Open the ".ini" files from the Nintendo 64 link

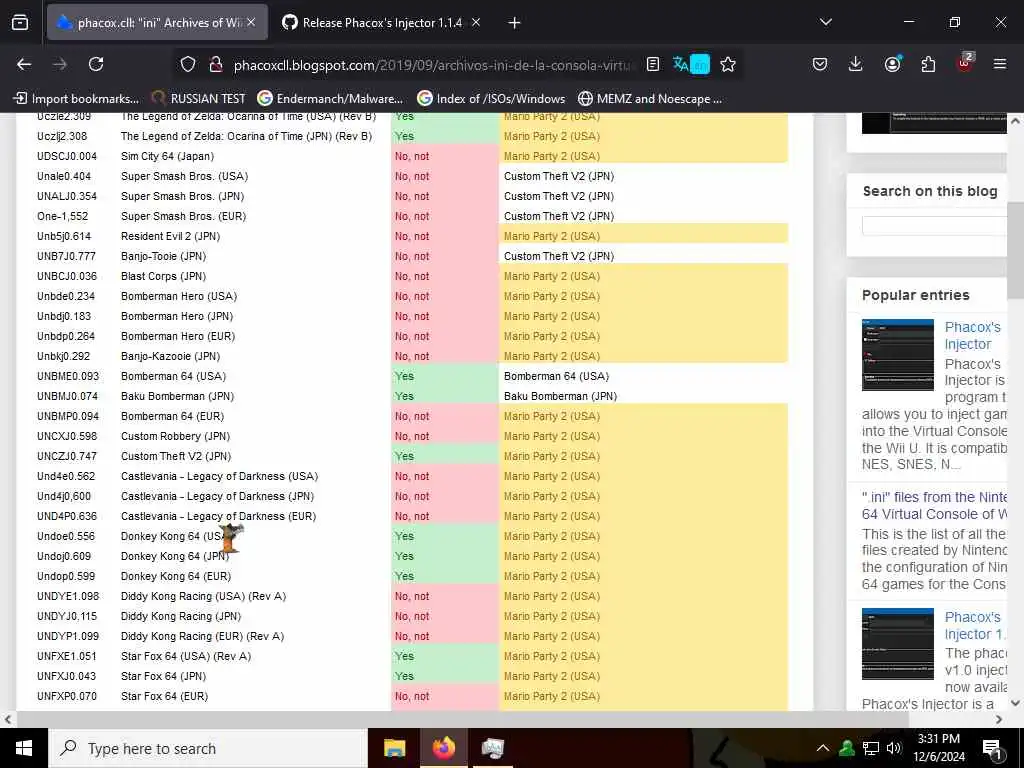[x=934, y=505]
